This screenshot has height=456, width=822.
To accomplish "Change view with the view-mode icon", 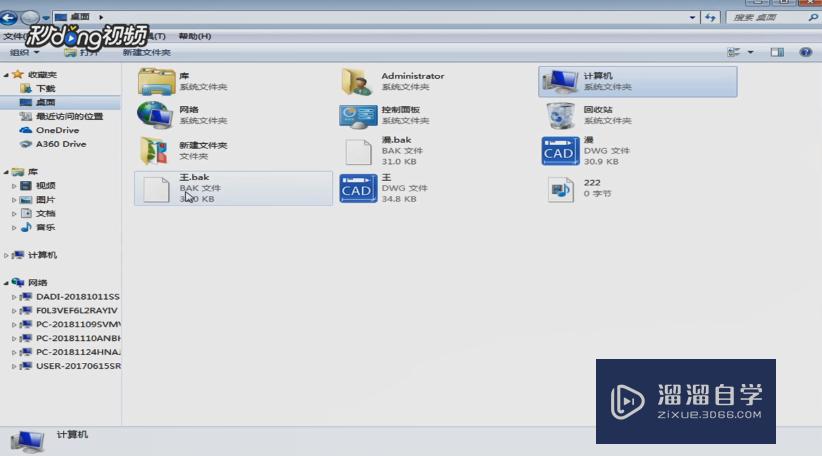I will [733, 52].
